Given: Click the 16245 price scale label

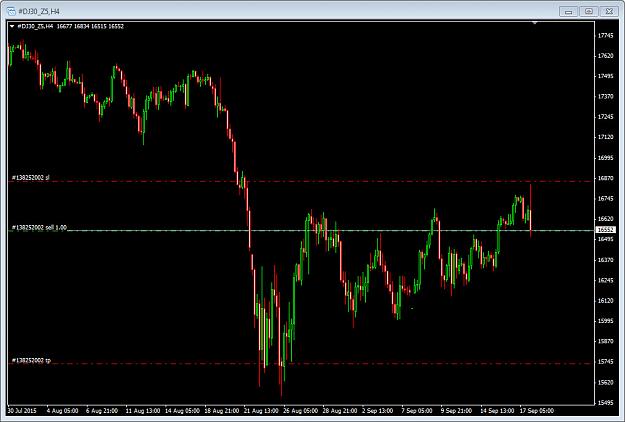Looking at the screenshot, I should 605,280.
